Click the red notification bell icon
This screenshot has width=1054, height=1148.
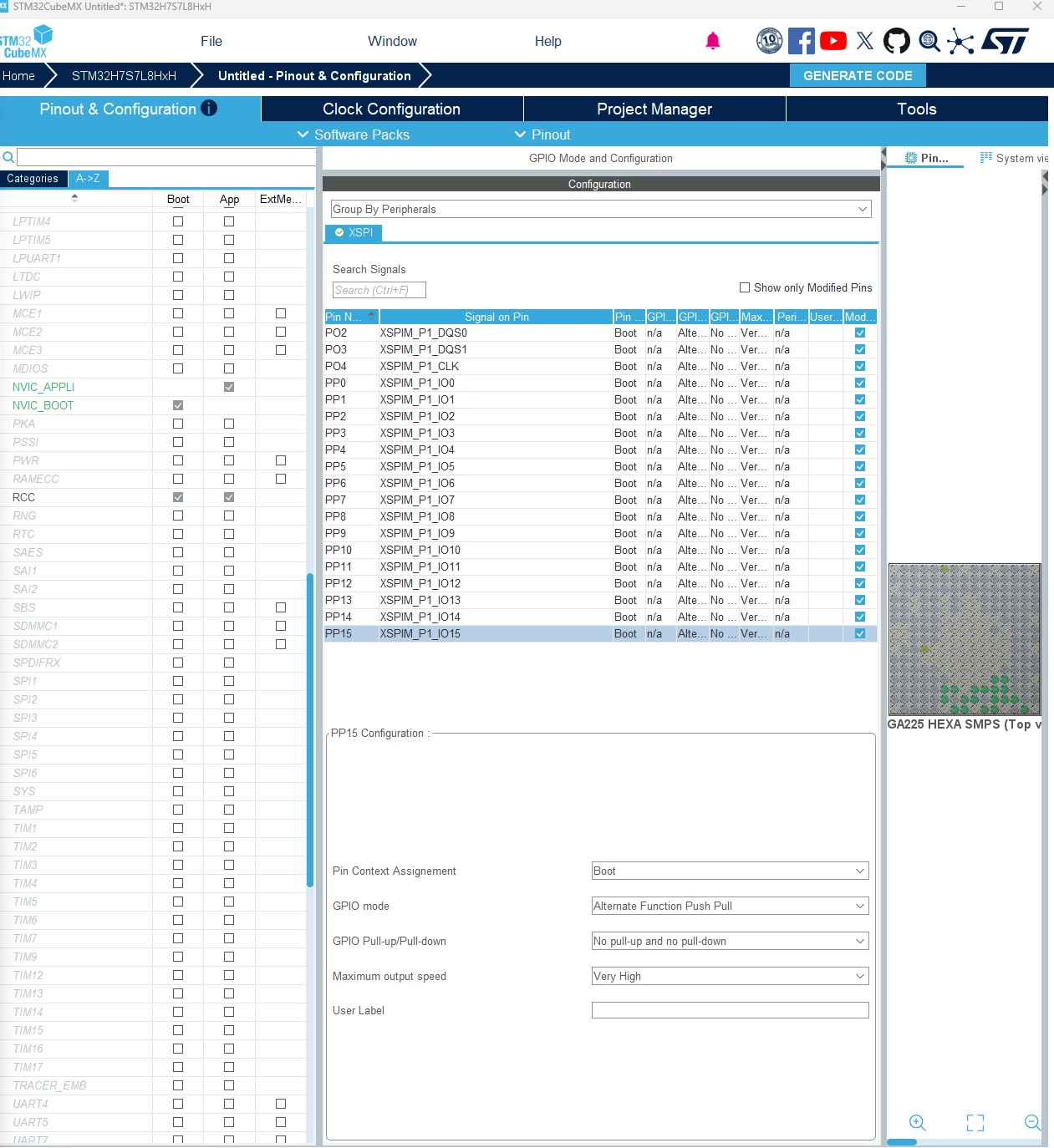click(x=713, y=41)
